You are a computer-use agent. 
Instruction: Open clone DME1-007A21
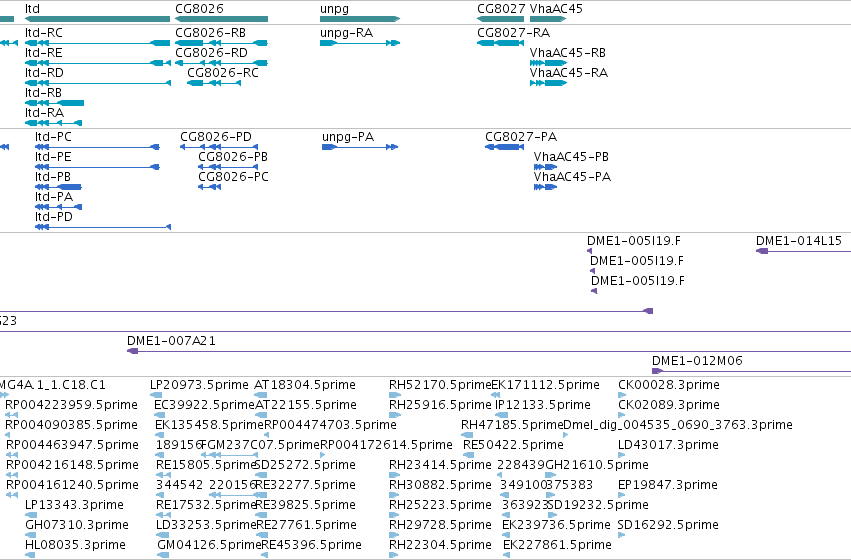pos(171,341)
